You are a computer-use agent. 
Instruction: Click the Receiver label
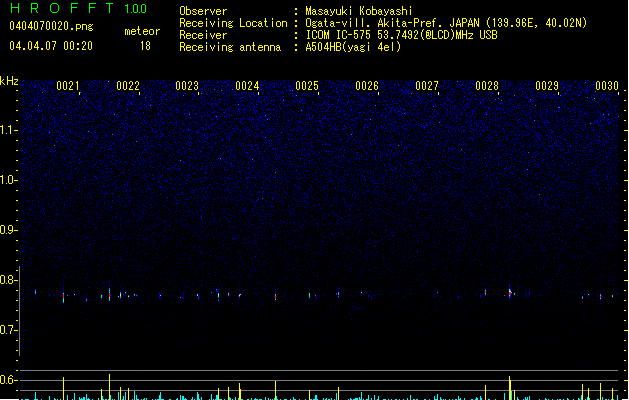203,35
